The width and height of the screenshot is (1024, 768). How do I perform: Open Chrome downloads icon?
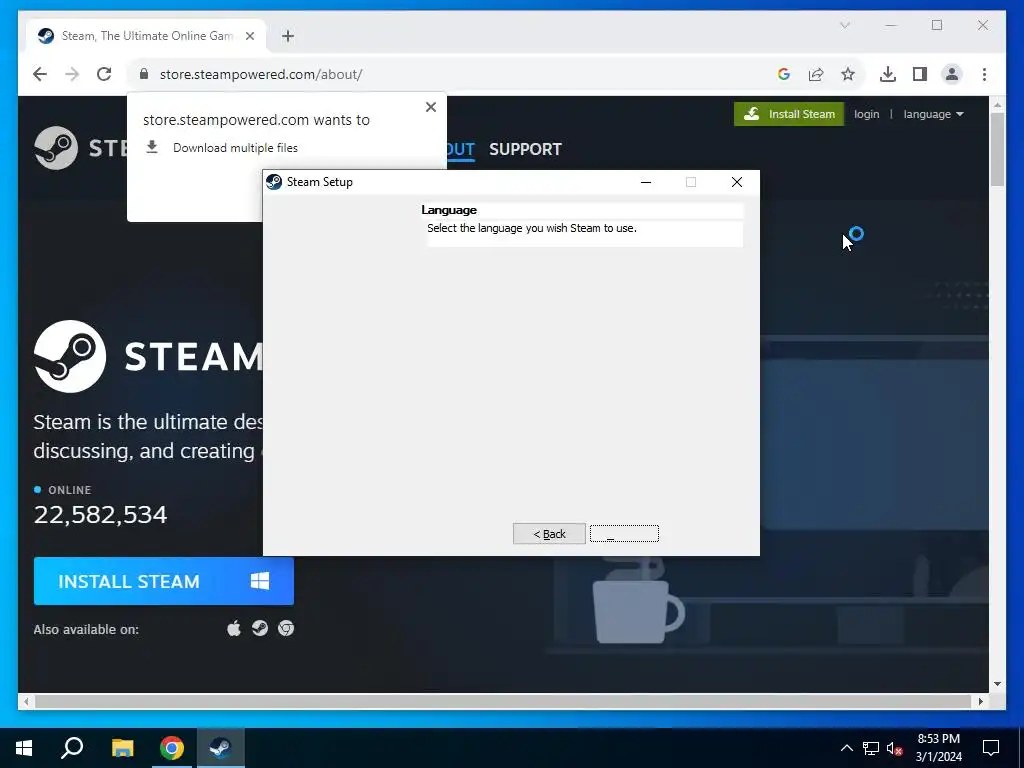point(888,74)
